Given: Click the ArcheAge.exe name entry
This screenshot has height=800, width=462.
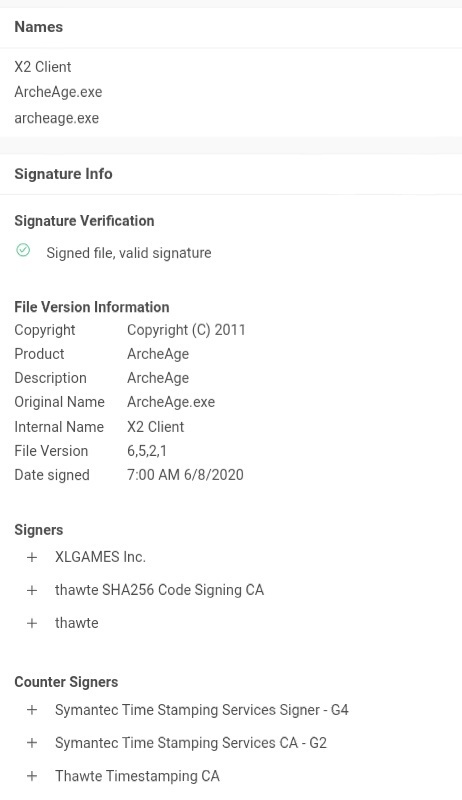Looking at the screenshot, I should coord(58,92).
